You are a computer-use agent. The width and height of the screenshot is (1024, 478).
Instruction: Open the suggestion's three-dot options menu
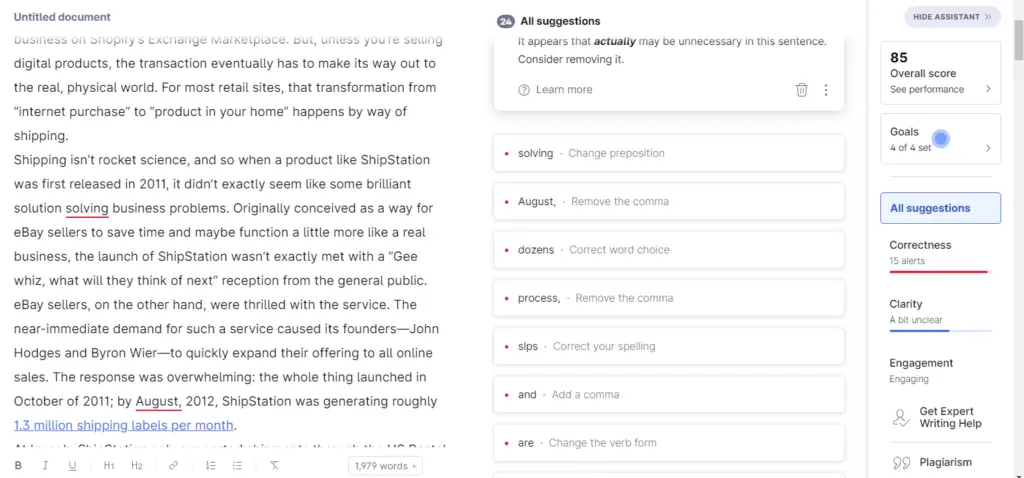[826, 90]
